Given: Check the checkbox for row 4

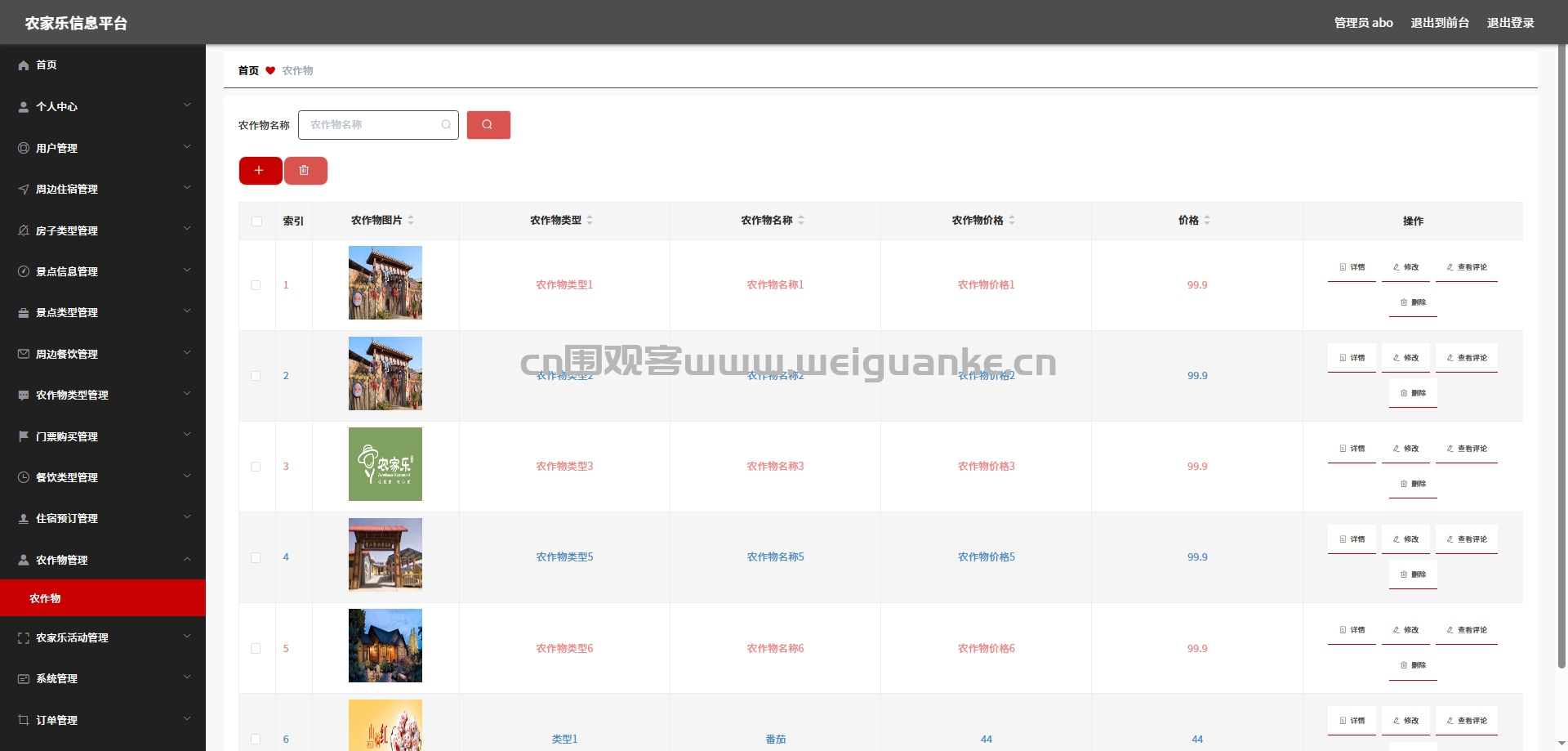Looking at the screenshot, I should (x=256, y=557).
